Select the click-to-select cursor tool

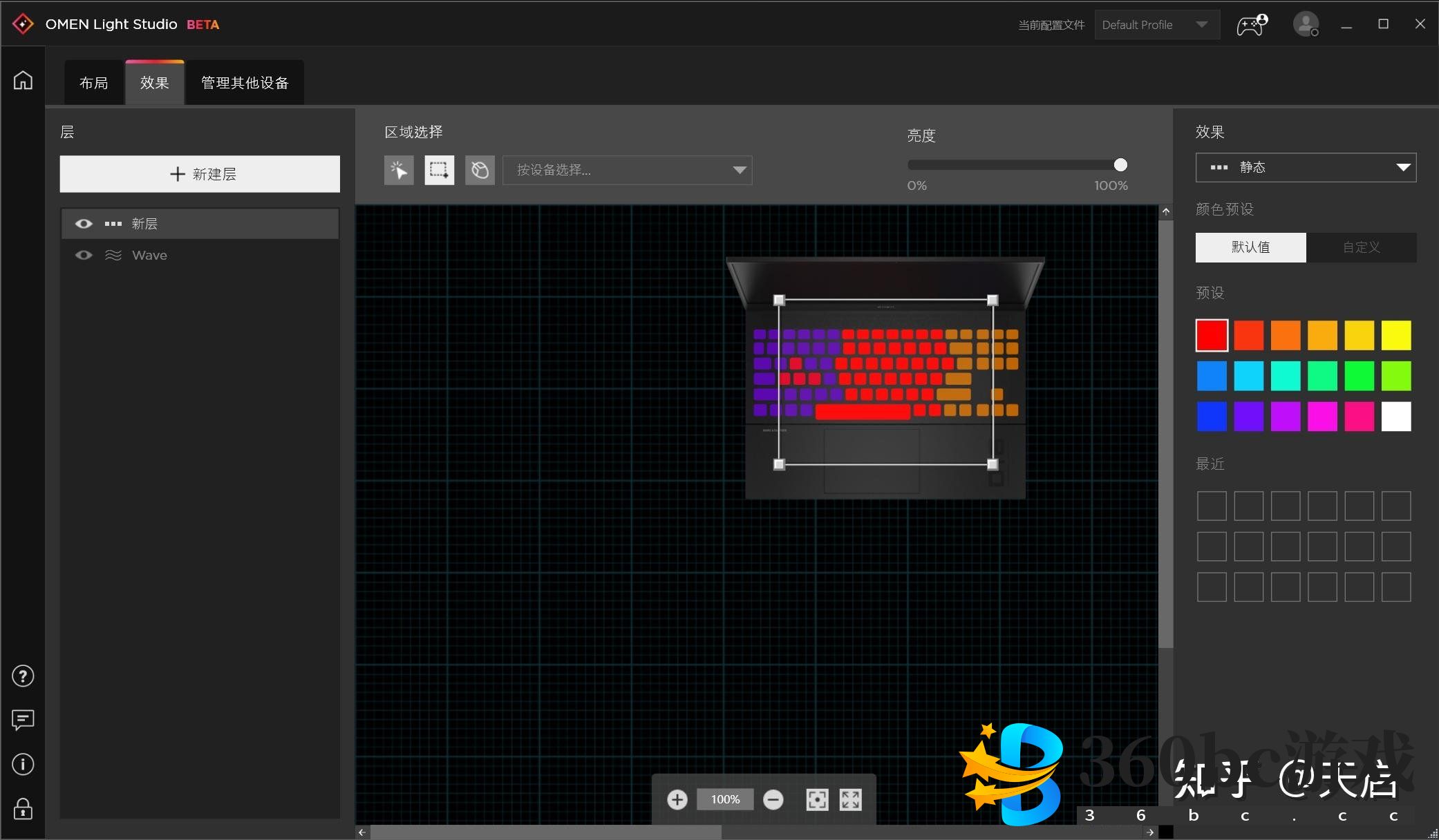pyautogui.click(x=399, y=170)
